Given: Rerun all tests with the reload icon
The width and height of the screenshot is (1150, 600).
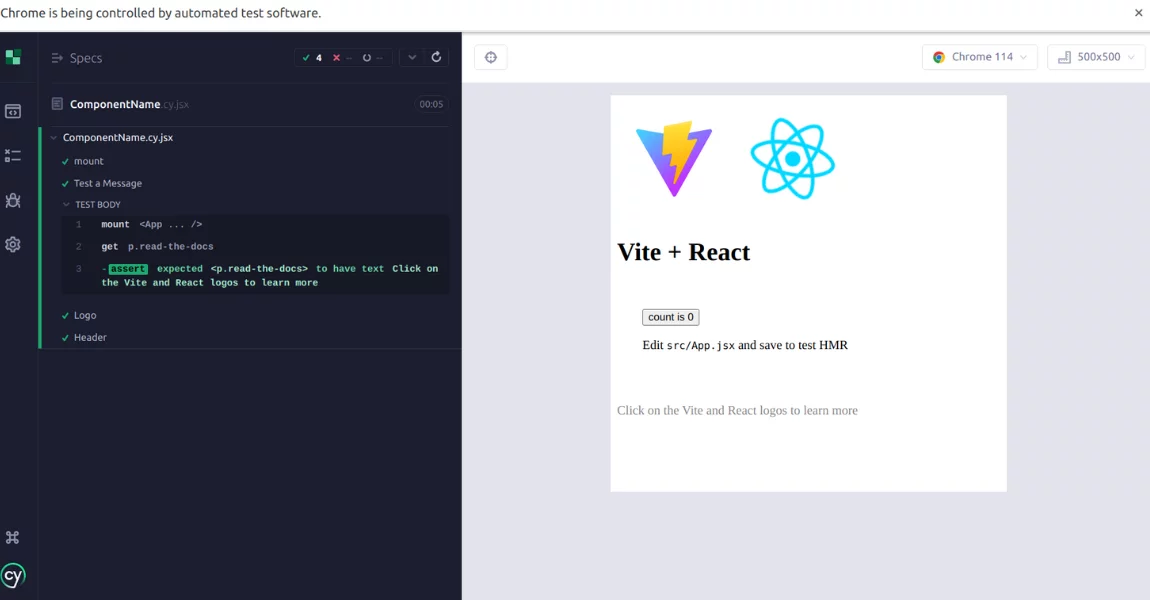Looking at the screenshot, I should 436,57.
